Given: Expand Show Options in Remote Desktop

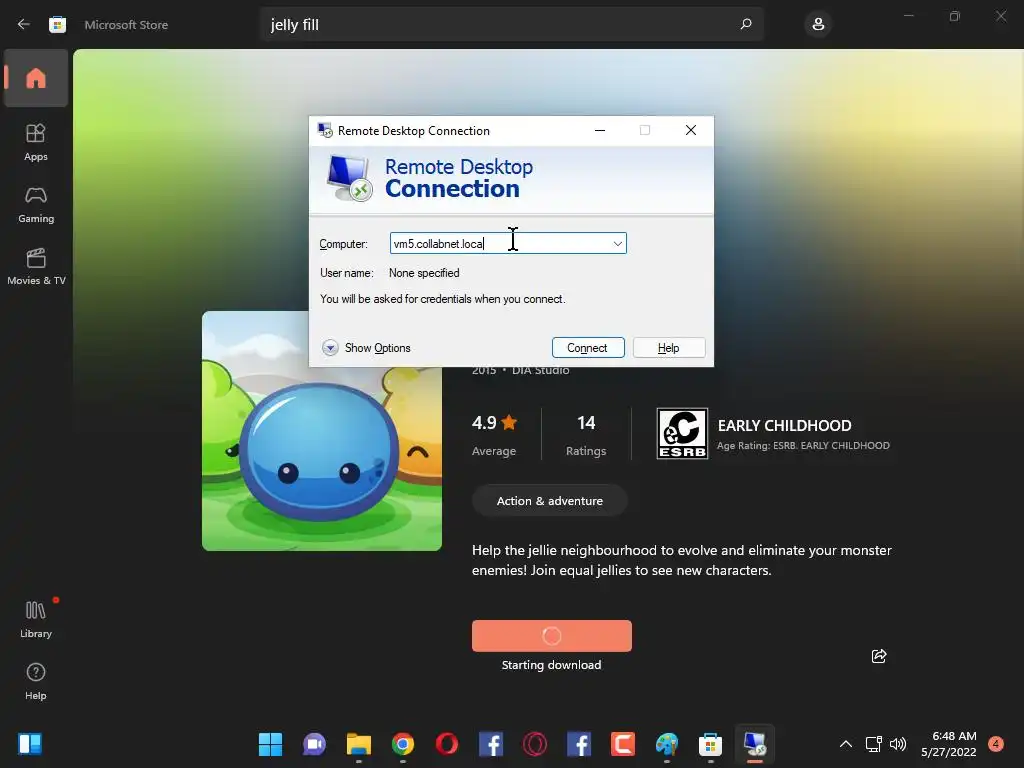Looking at the screenshot, I should 366,348.
